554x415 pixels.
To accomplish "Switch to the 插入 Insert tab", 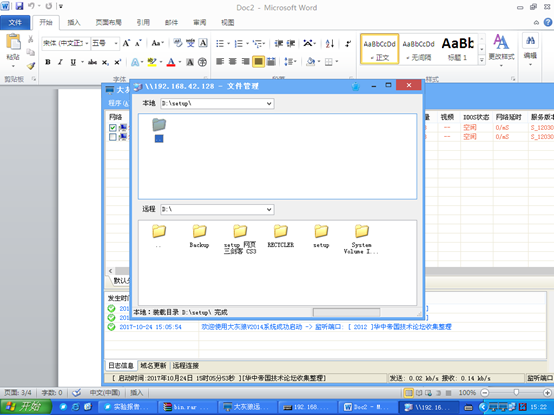I will 74,22.
